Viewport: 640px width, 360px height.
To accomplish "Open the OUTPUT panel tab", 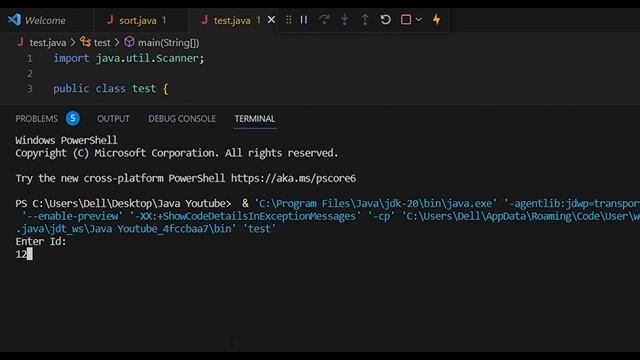I will [113, 119].
